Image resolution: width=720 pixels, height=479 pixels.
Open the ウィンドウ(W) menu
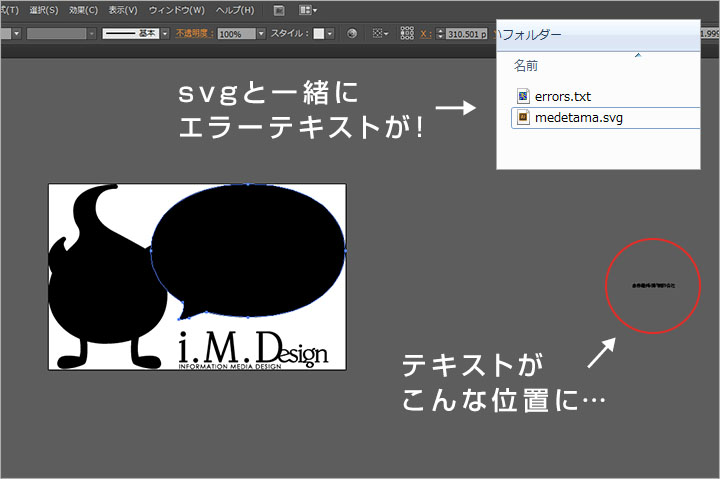pos(177,10)
